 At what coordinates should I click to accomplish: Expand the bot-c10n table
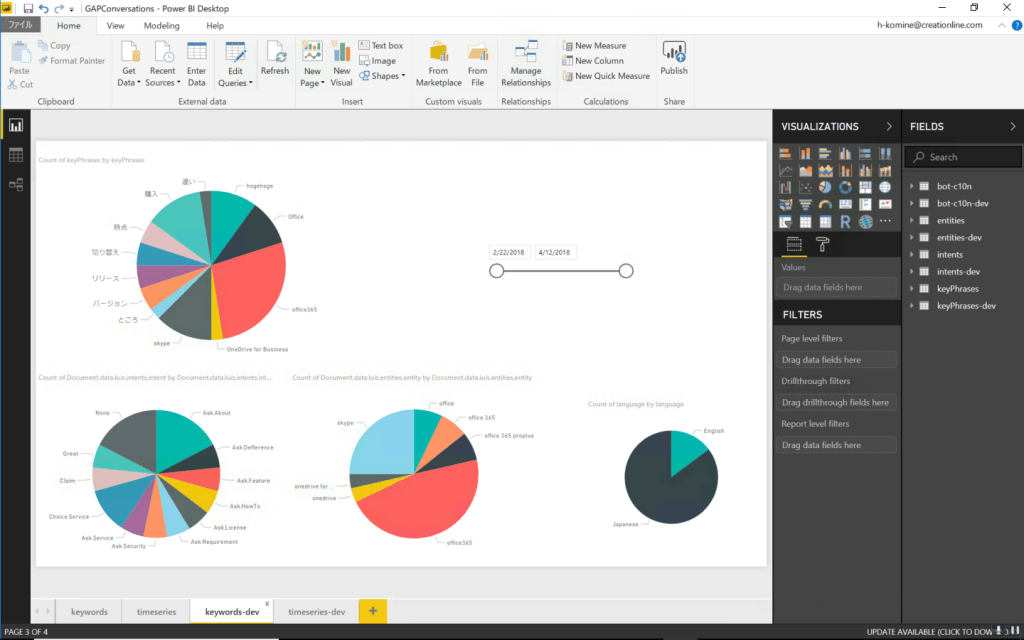pos(912,186)
